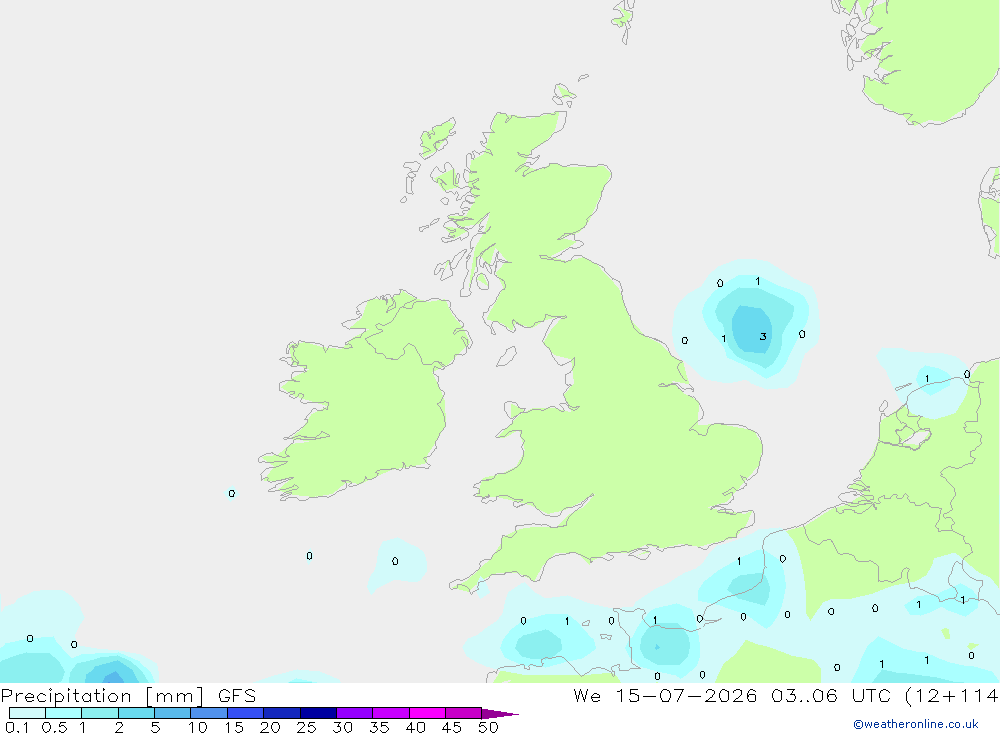The height and width of the screenshot is (733, 1000).
Task: Click the 0.1–0.5 mm legend color swatch
Action: click(x=27, y=713)
